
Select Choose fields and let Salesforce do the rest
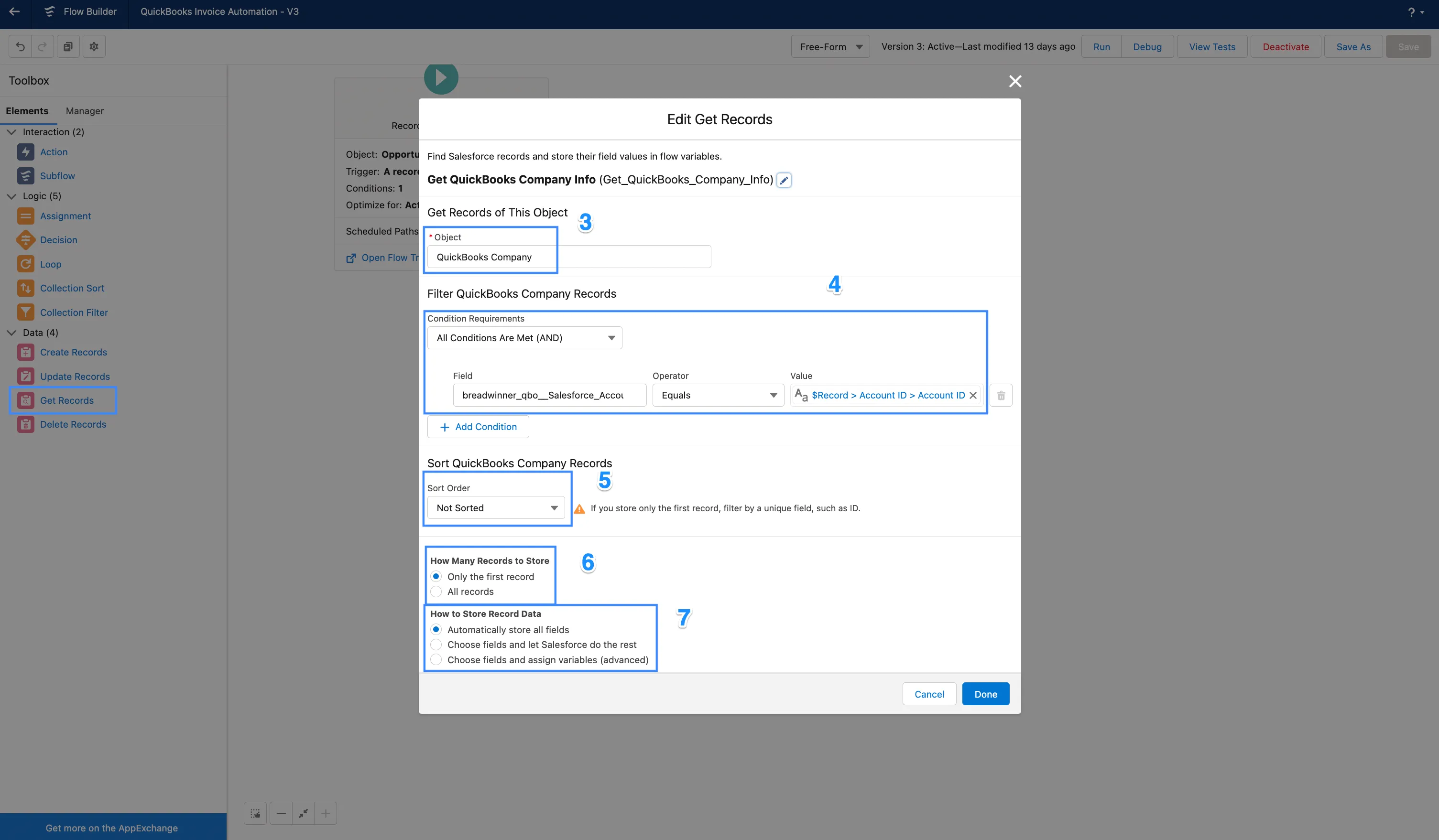[436, 645]
